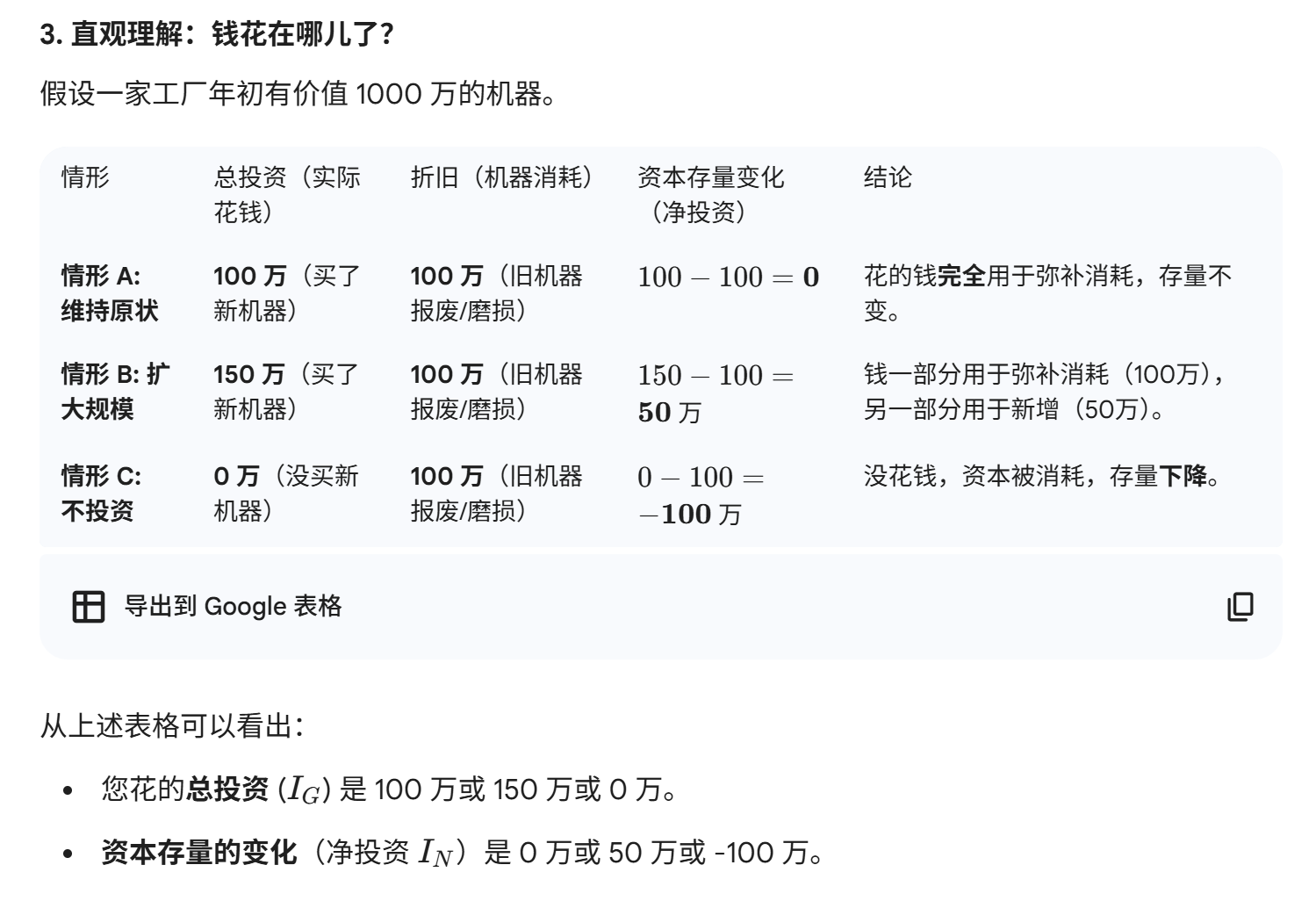Image resolution: width=1316 pixels, height=901 pixels.
Task: Click the 结论 column header
Action: tap(888, 177)
